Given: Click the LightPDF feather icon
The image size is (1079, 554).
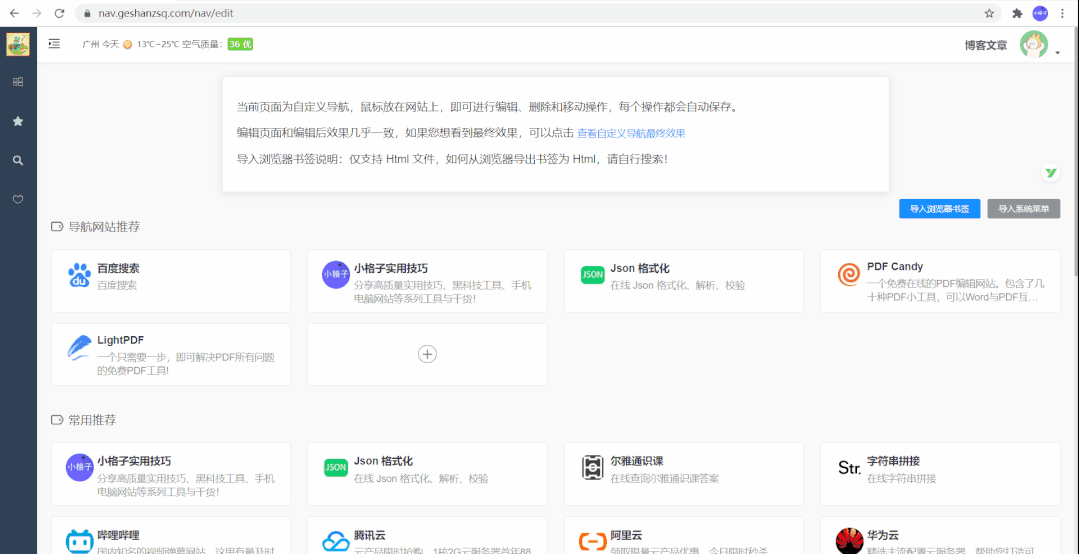Looking at the screenshot, I should 79,348.
